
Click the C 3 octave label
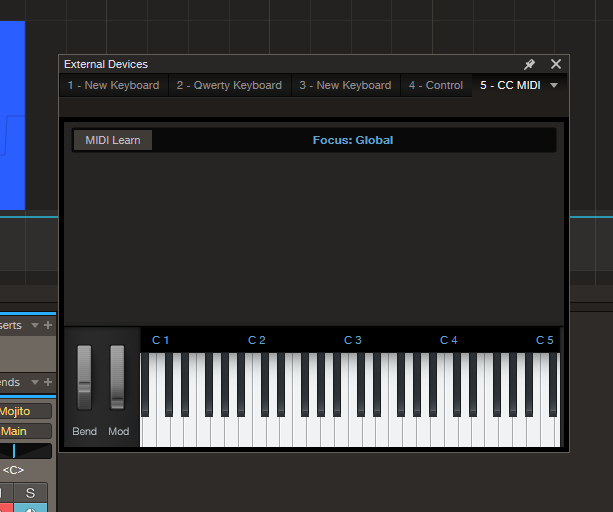coord(353,340)
